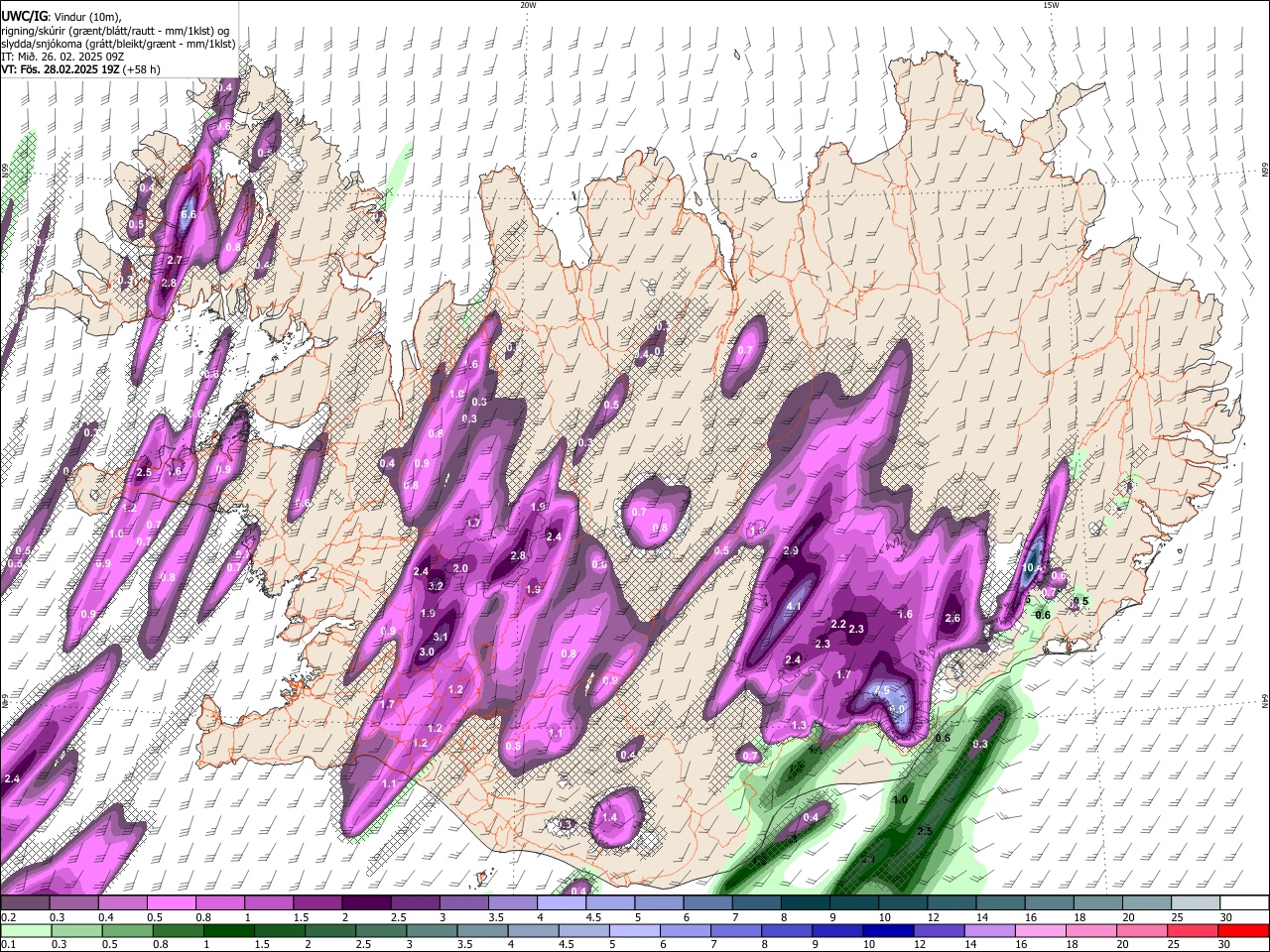Click the 2.9 precipitation value on the map

click(x=791, y=550)
